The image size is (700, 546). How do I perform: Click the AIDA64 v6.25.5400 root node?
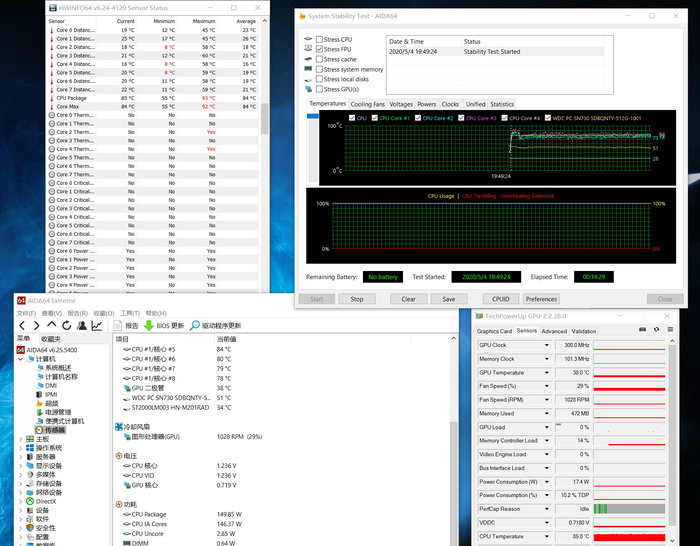(51, 350)
